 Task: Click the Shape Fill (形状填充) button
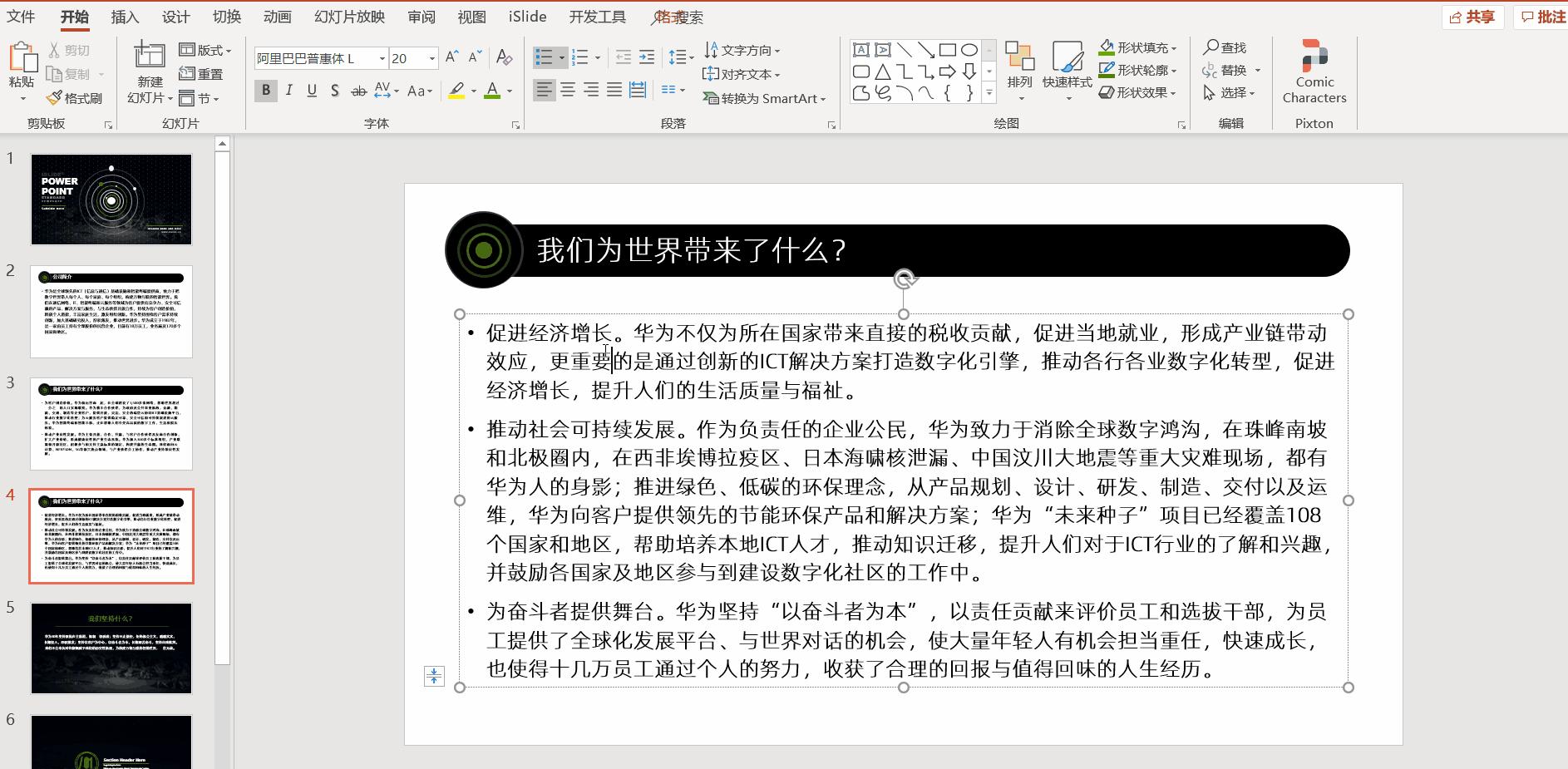[1137, 47]
